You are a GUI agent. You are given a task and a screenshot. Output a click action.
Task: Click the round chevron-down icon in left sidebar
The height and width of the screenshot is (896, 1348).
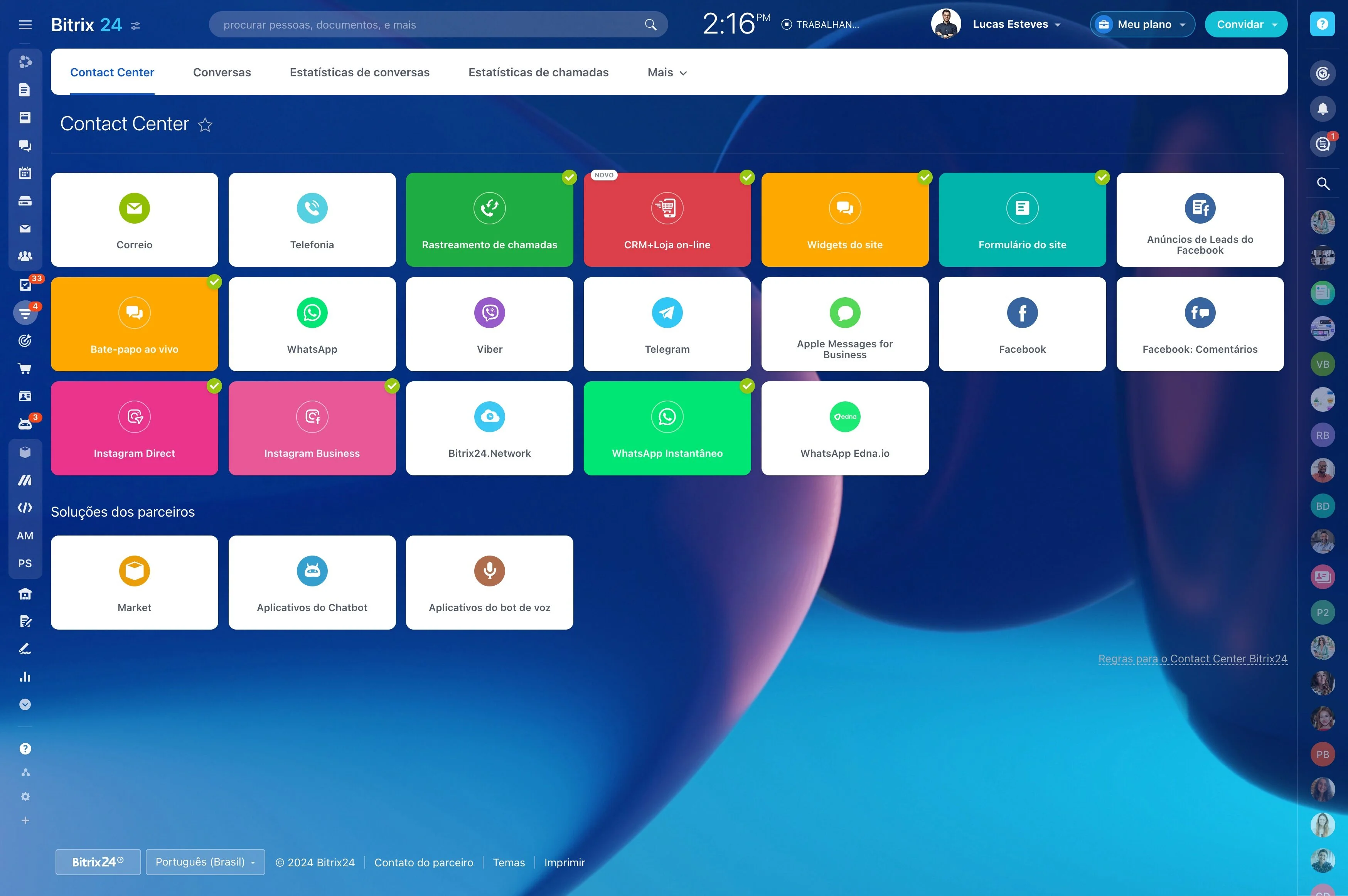[x=25, y=704]
